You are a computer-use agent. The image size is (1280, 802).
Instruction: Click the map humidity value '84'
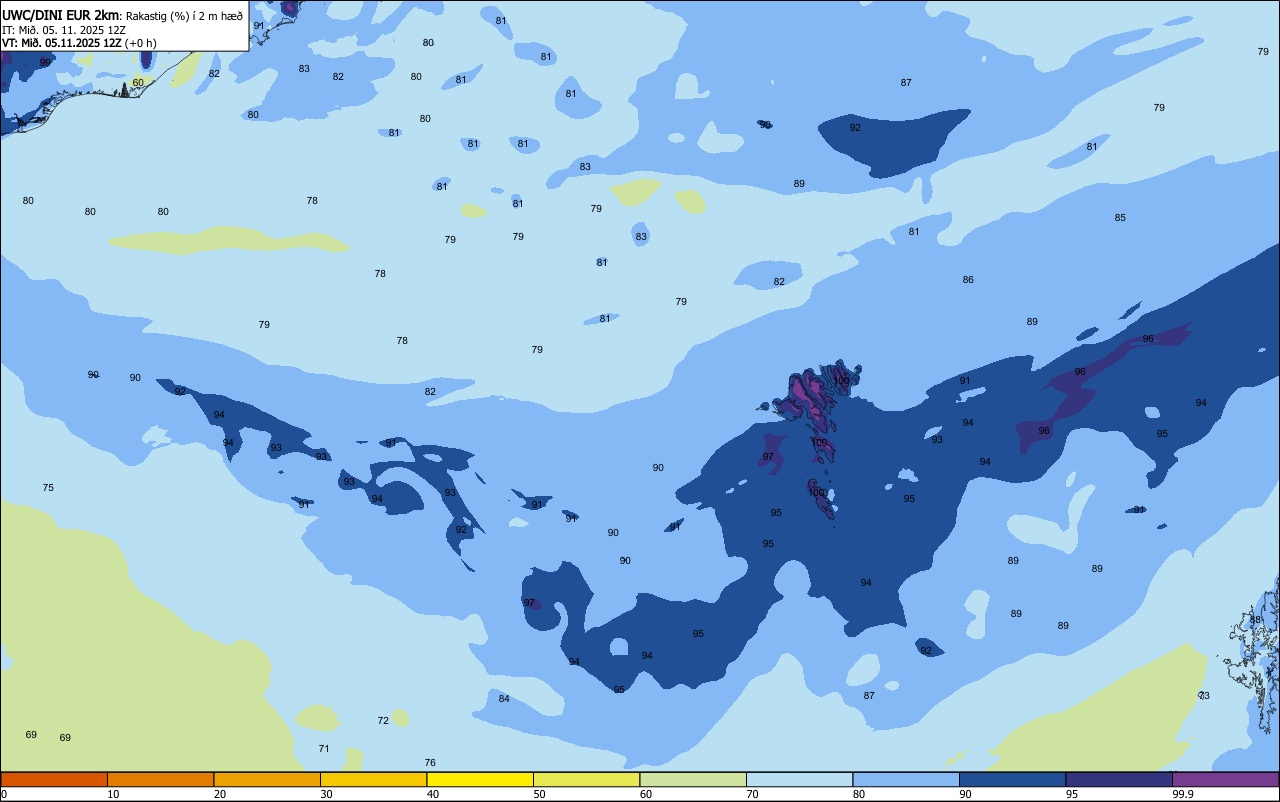(x=504, y=699)
